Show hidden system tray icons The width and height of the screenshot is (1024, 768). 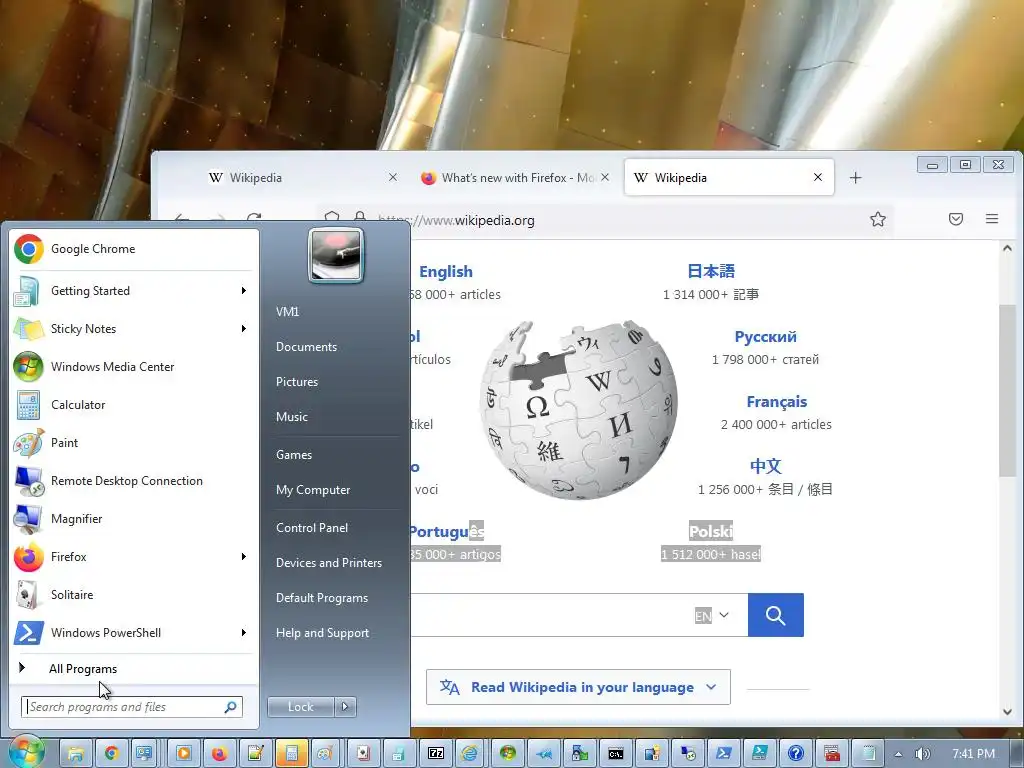899,754
